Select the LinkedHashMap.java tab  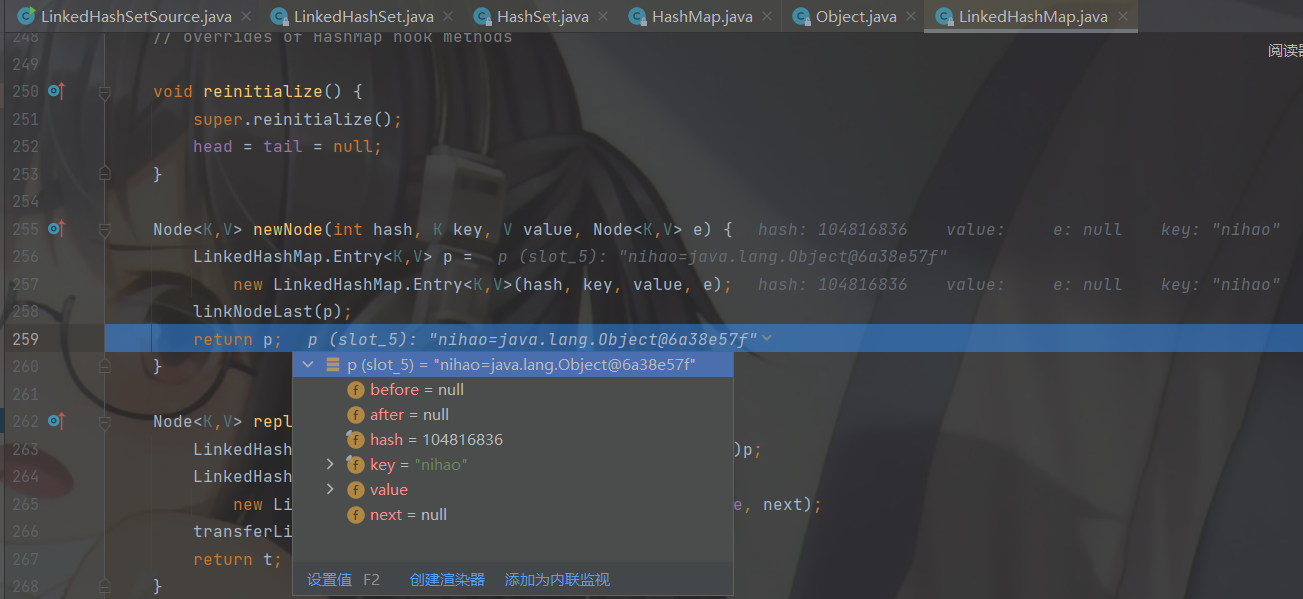[1033, 17]
